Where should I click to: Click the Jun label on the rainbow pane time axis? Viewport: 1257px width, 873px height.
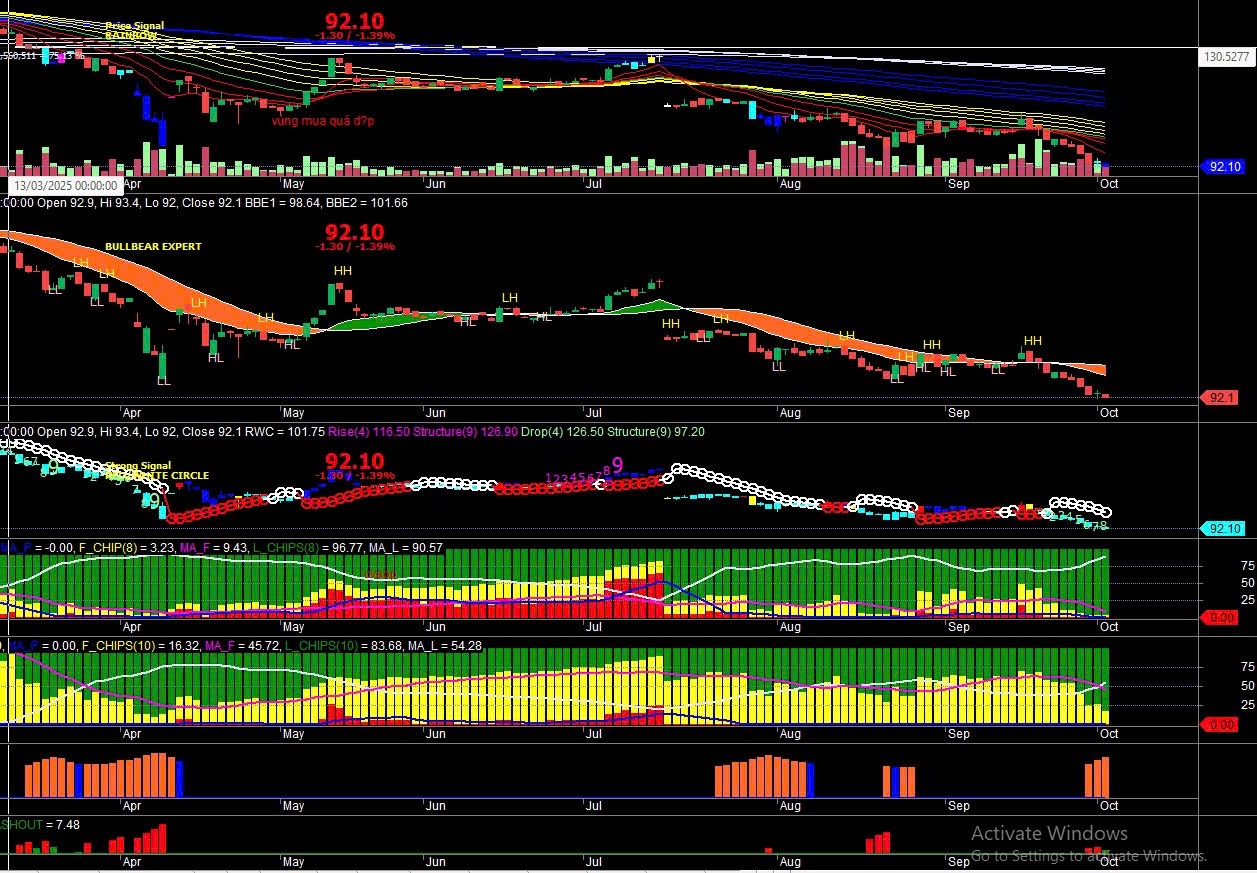point(436,184)
